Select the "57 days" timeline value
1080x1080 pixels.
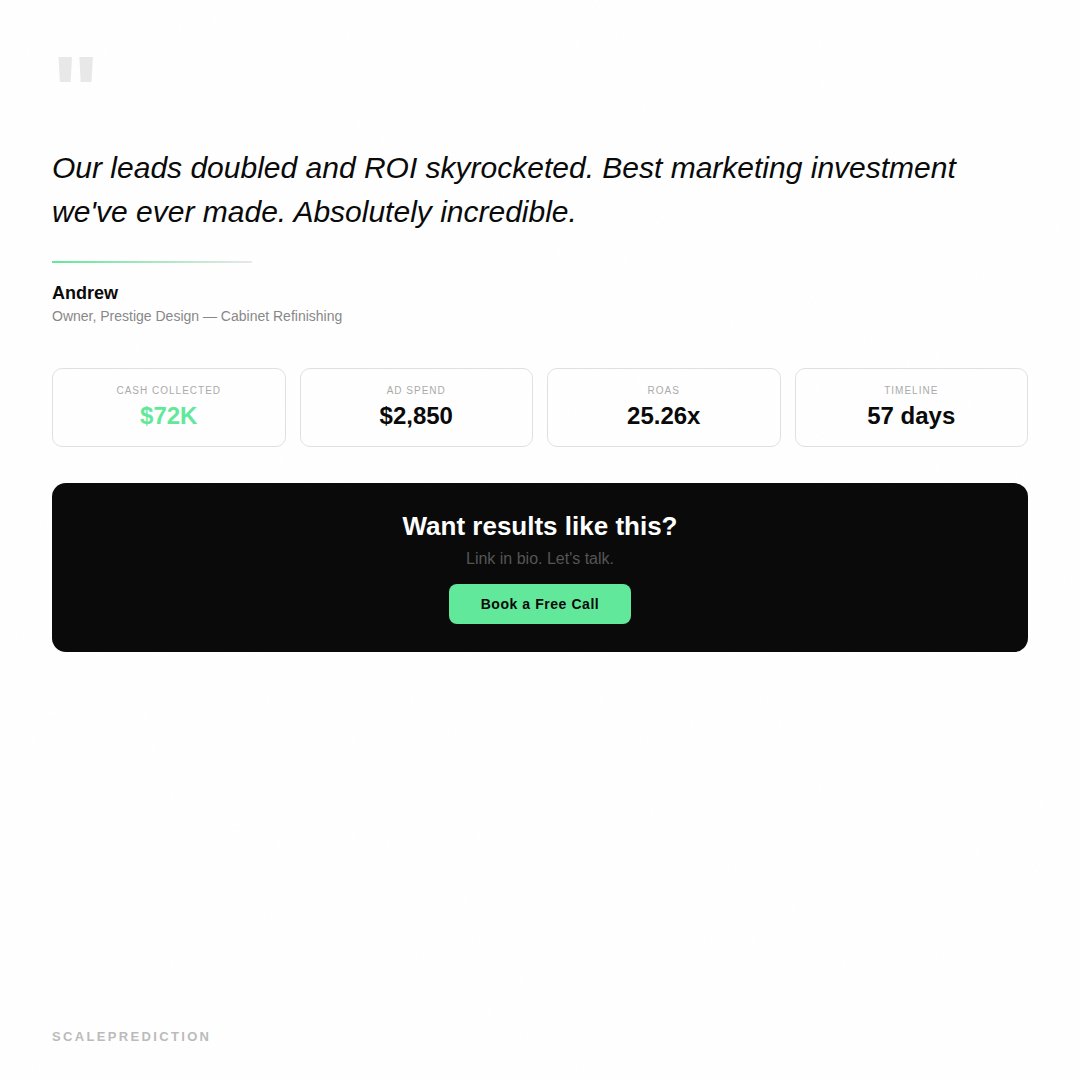[911, 416]
